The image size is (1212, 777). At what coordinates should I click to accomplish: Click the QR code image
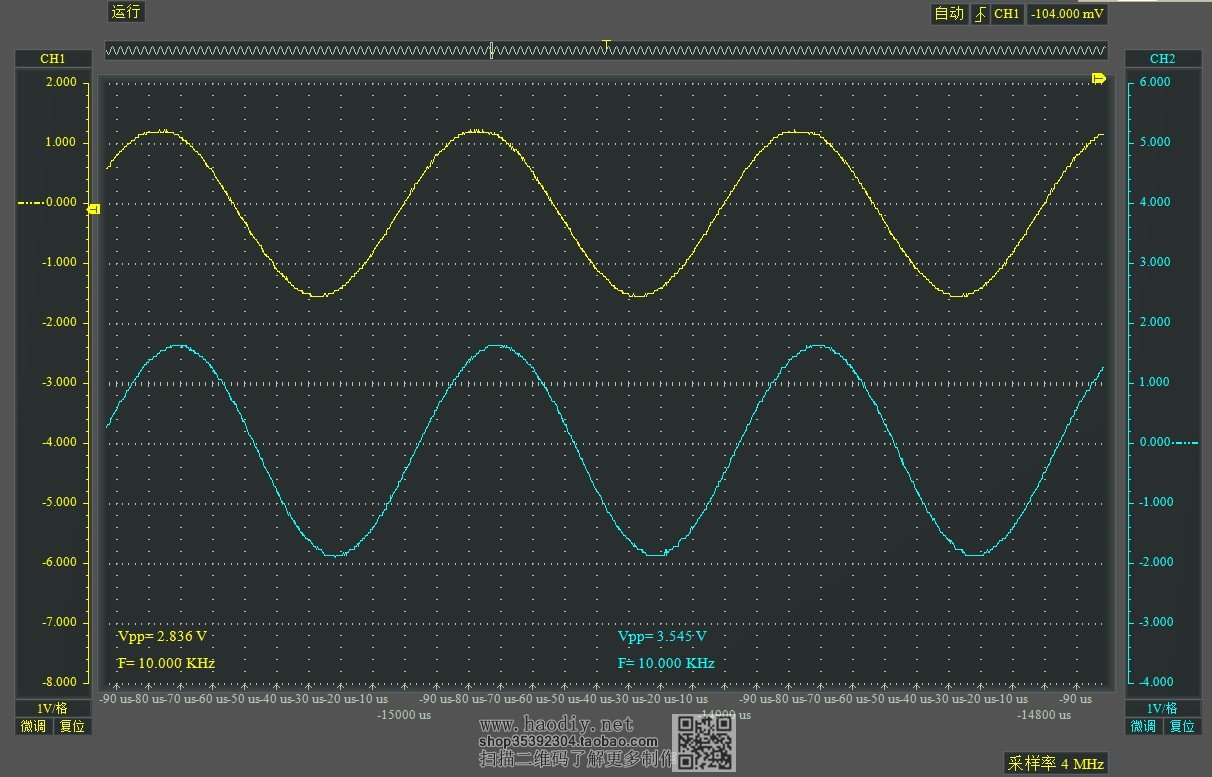[x=707, y=742]
